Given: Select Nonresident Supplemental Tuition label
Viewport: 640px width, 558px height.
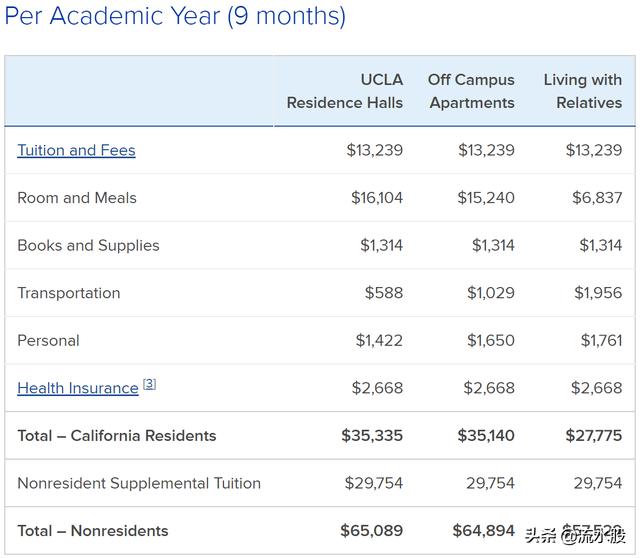Looking at the screenshot, I should (x=139, y=483).
